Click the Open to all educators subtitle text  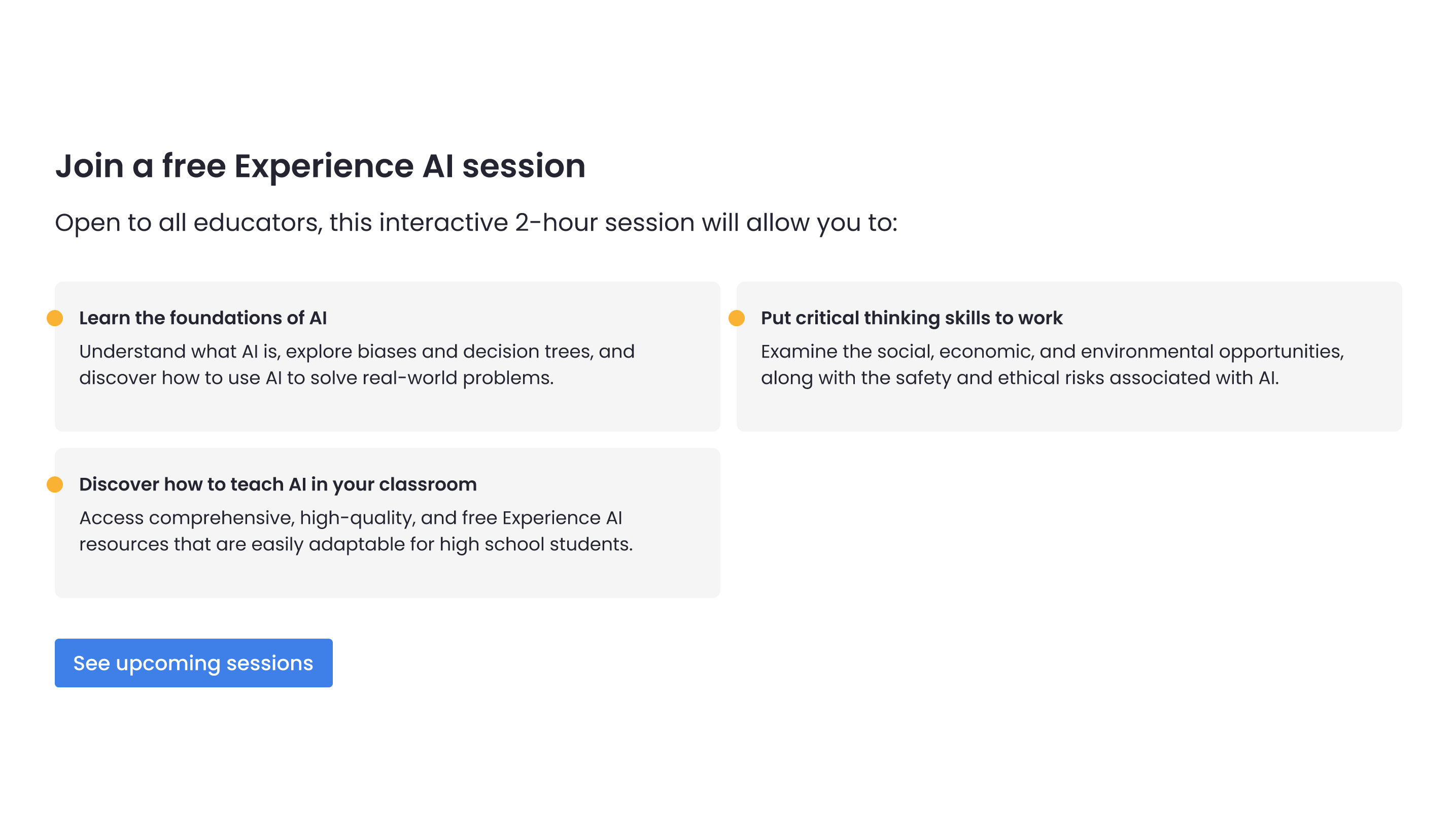pyautogui.click(x=476, y=223)
